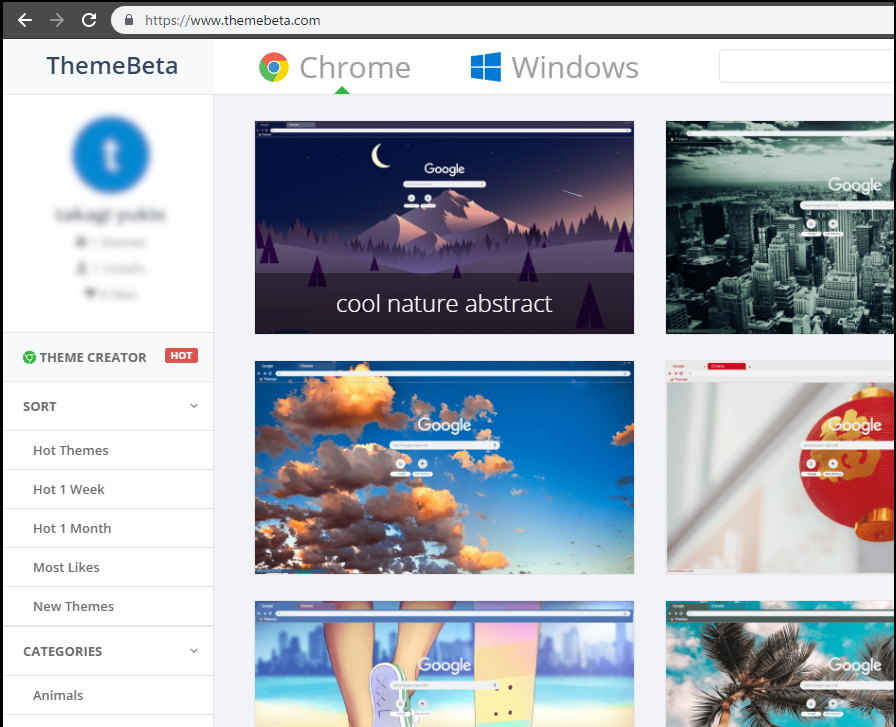
Task: Open the THEME CREATOR link
Action: tap(93, 358)
